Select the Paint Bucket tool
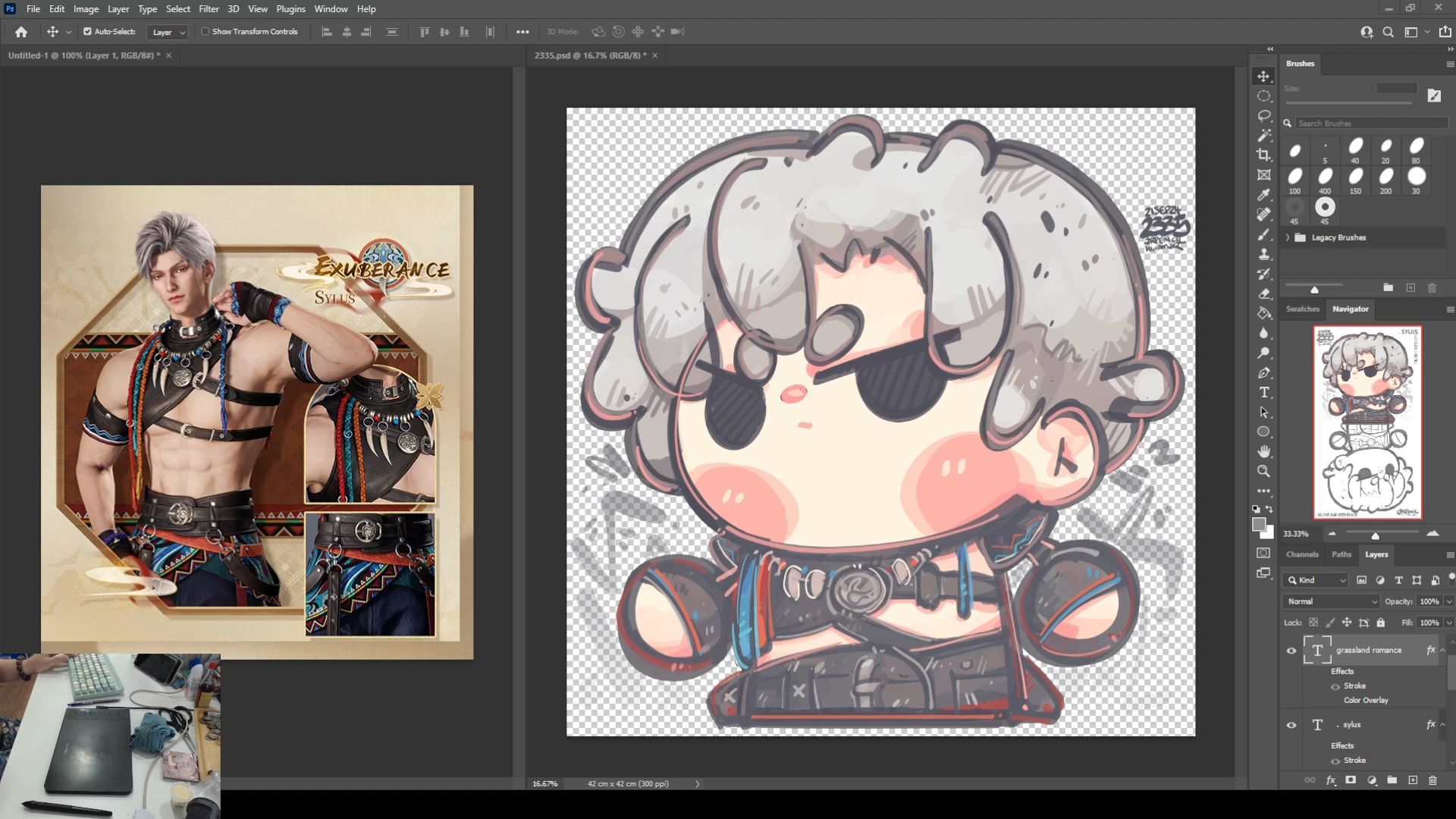Screen dimensions: 1456x819 (1263, 313)
